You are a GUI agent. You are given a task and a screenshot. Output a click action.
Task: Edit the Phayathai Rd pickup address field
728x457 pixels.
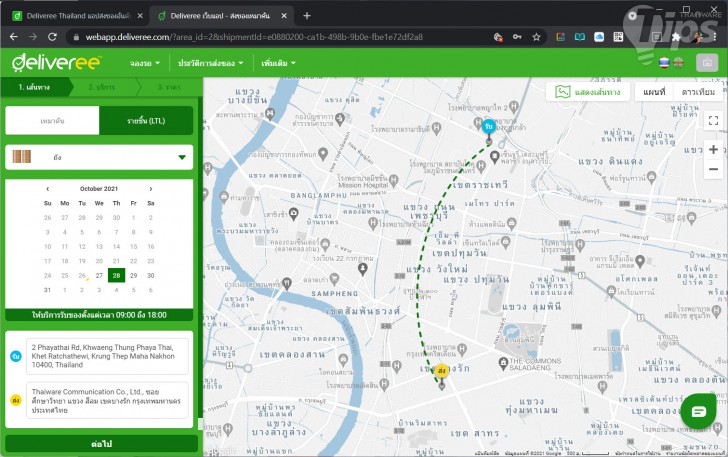tap(107, 356)
